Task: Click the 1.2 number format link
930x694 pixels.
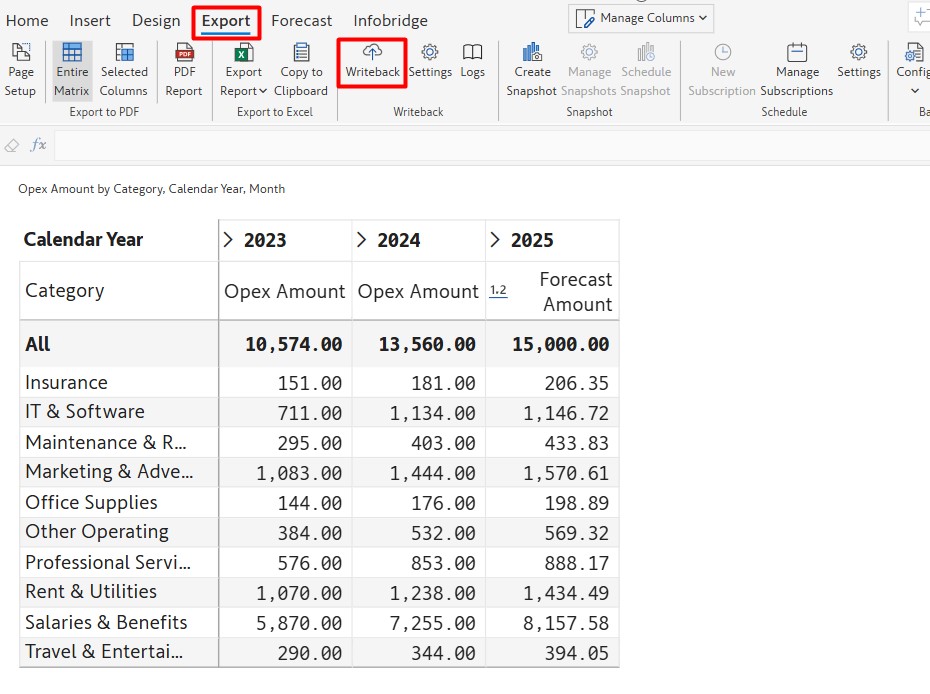Action: pyautogui.click(x=498, y=291)
